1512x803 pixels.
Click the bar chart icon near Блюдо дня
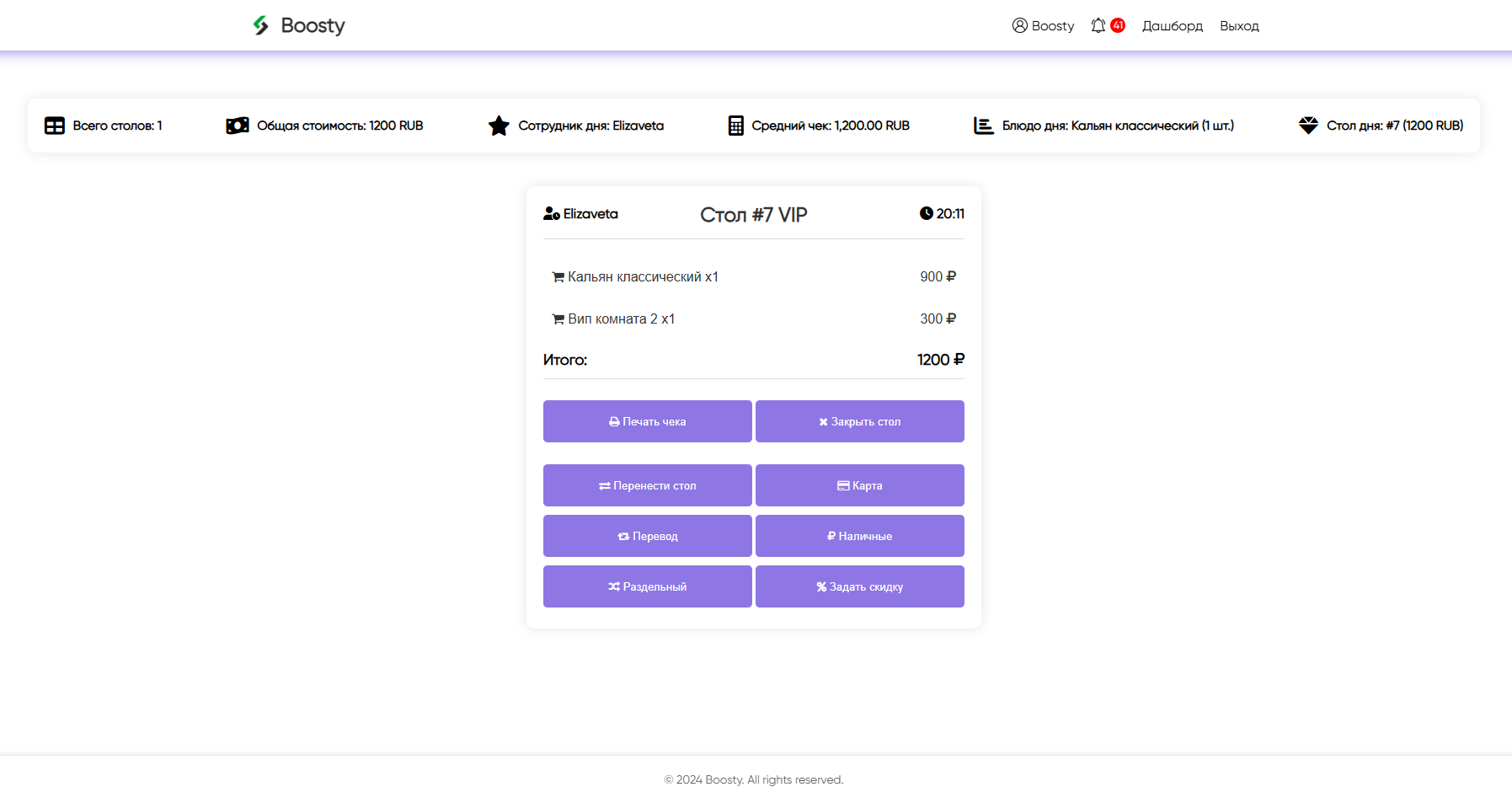[983, 126]
